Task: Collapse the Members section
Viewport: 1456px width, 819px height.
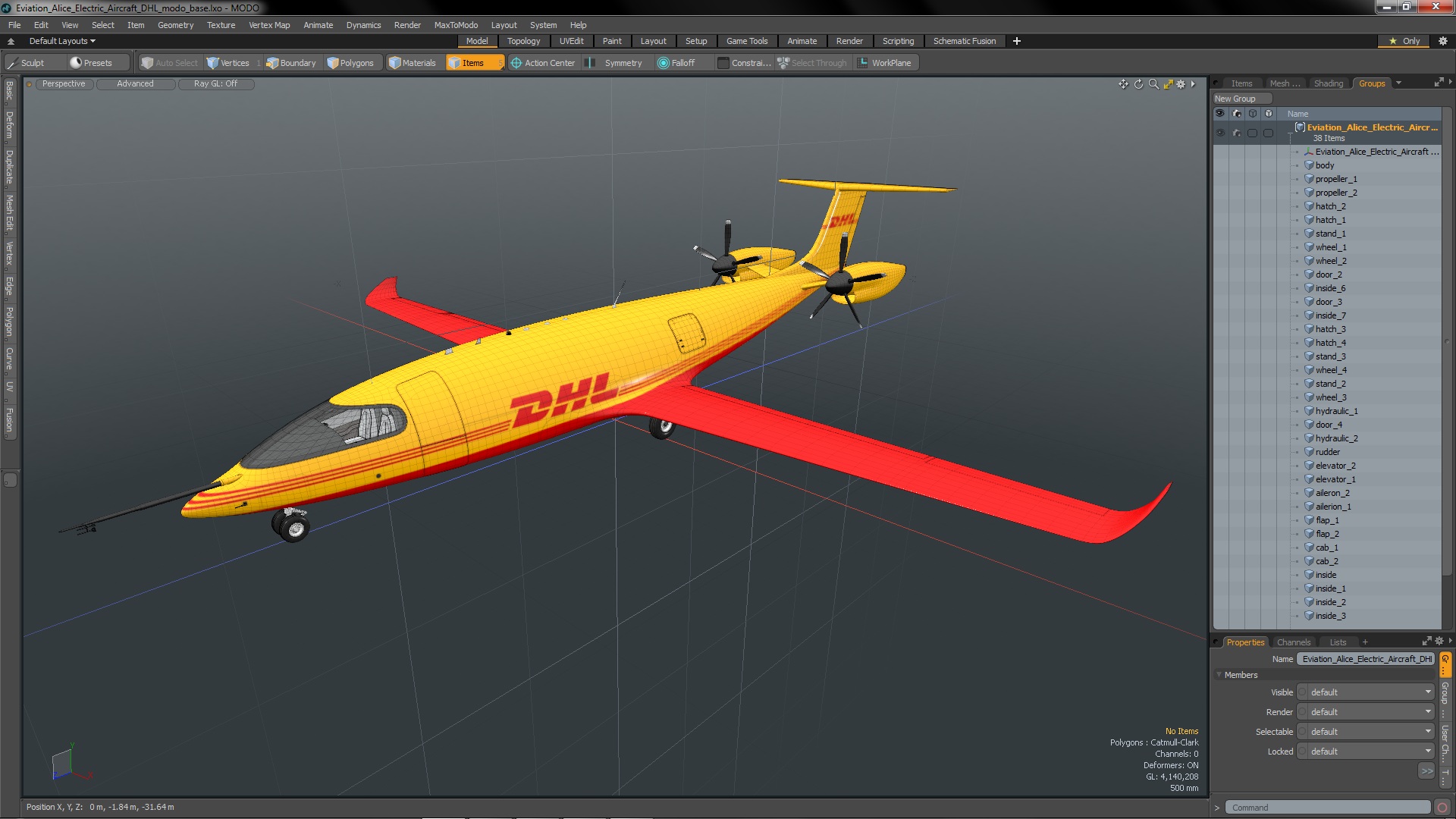Action: [x=1219, y=675]
